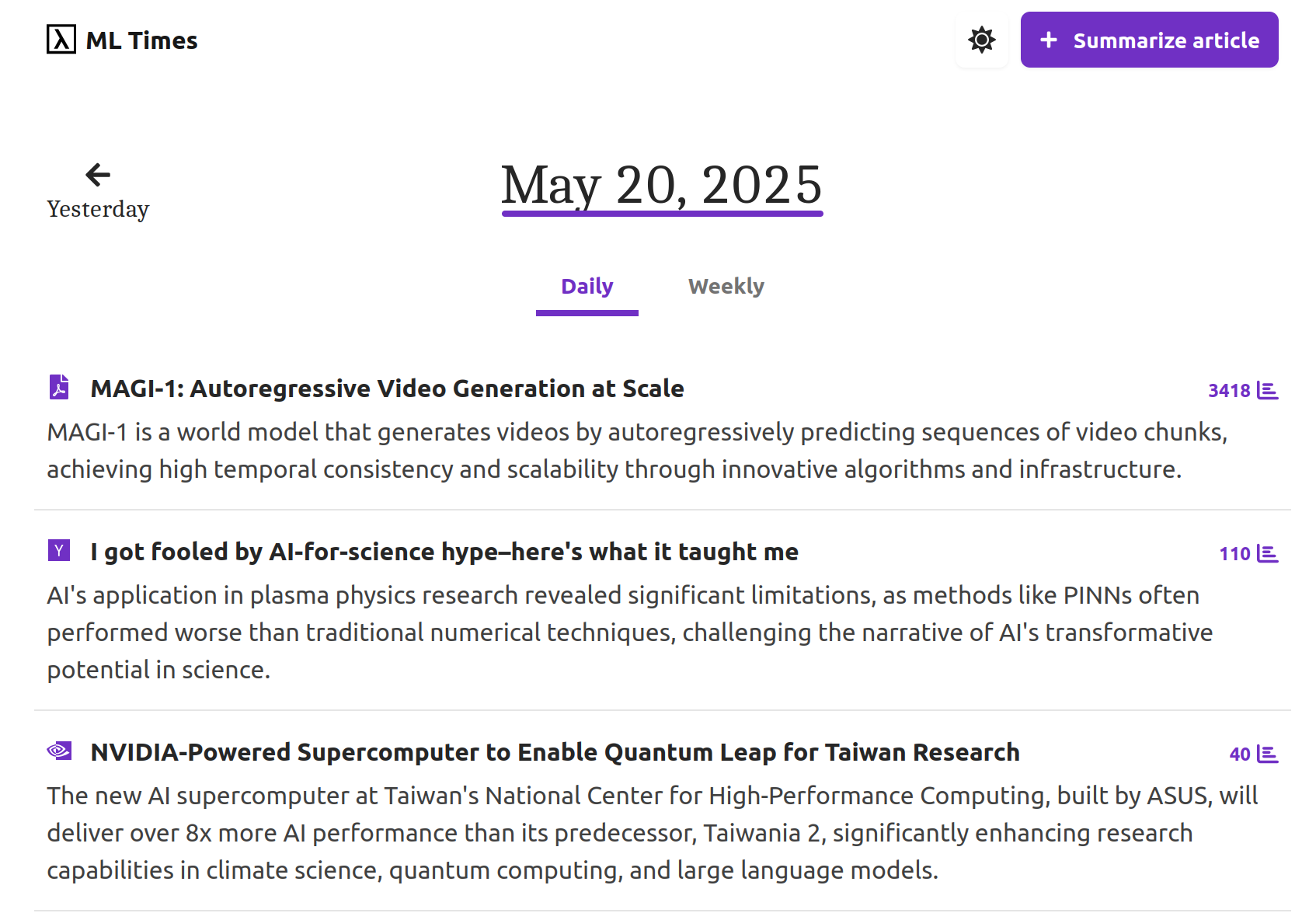Open the AI-for-science hype article
The image size is (1316, 920).
444,551
